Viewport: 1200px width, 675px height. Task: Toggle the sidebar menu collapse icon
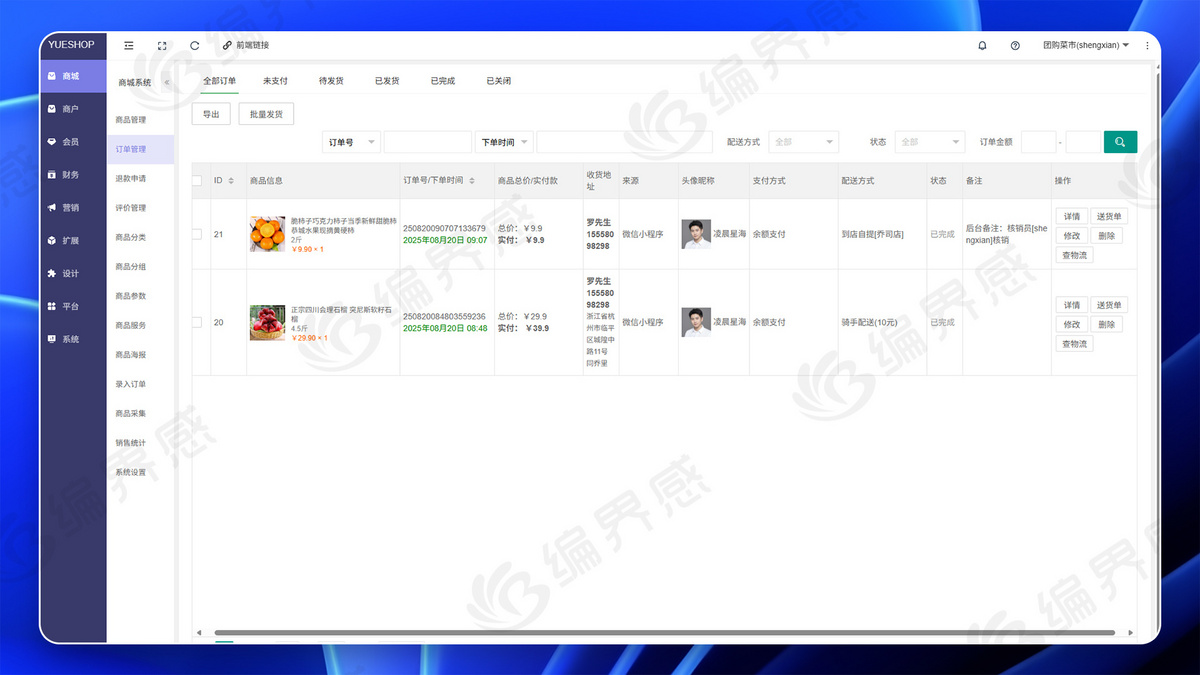point(129,45)
